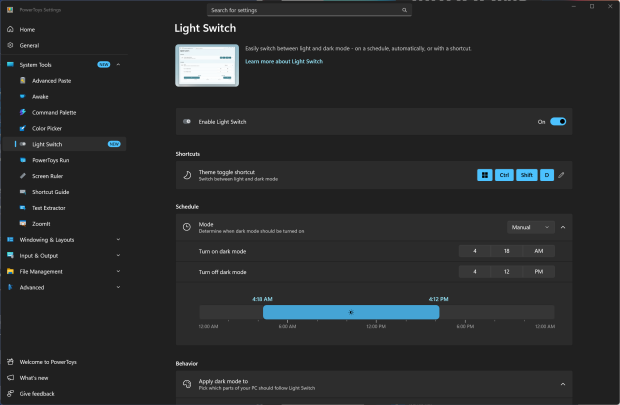The image size is (620, 405).
Task: Set turn off dark mode minutes
Action: coord(507,272)
